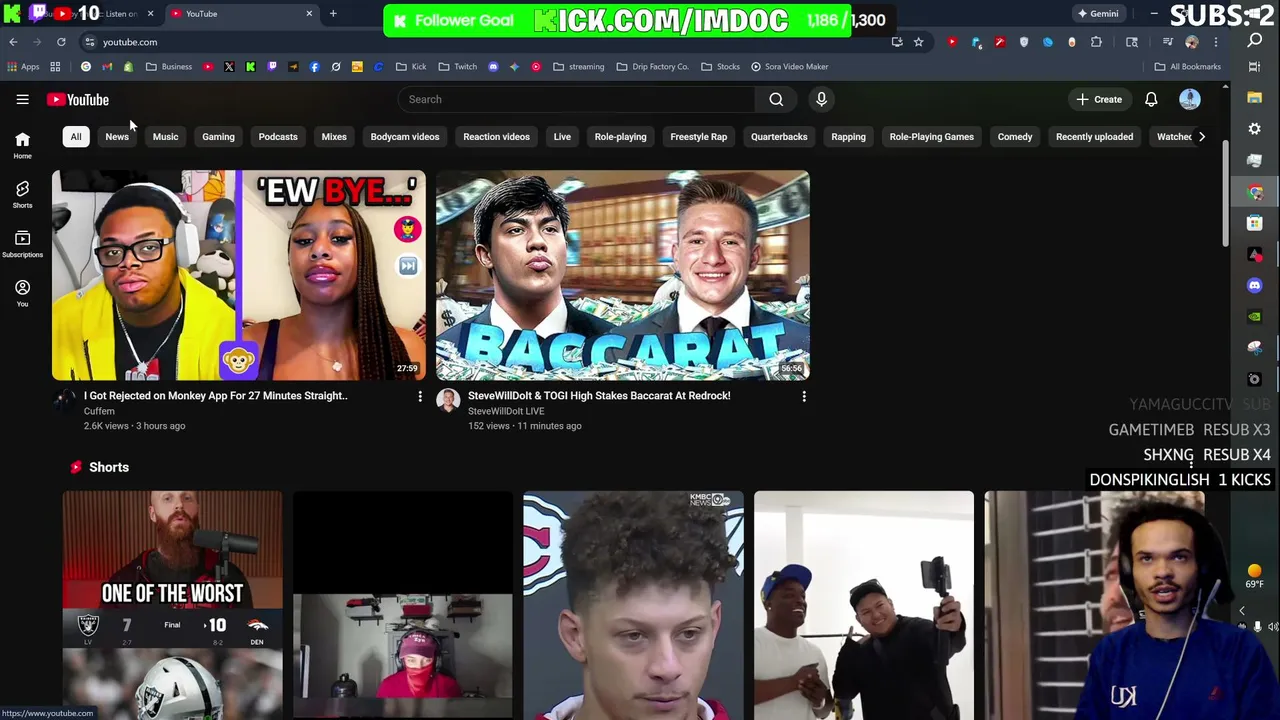Play the 'EW BYE' Monkey App thumbnail
The width and height of the screenshot is (1280, 720).
[239, 275]
